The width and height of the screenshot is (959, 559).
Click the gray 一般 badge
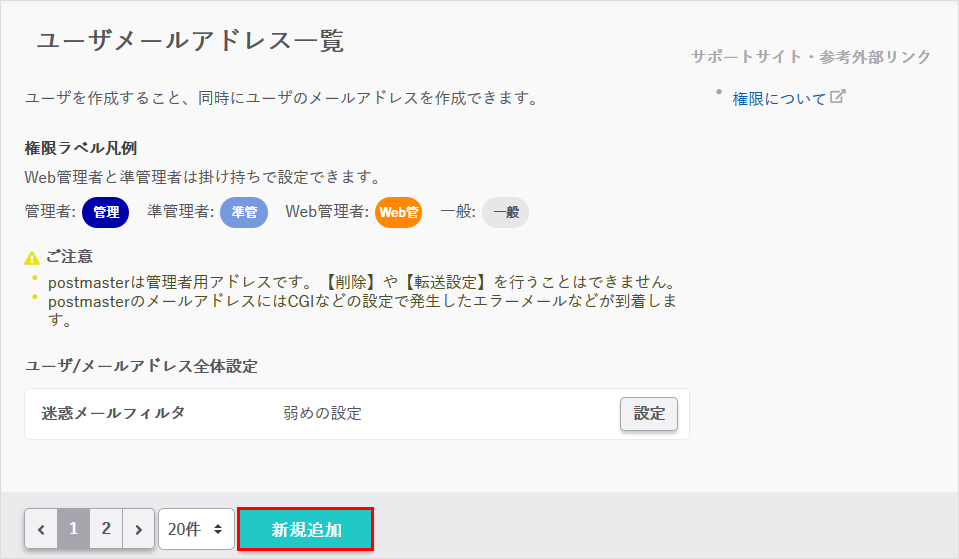[505, 212]
